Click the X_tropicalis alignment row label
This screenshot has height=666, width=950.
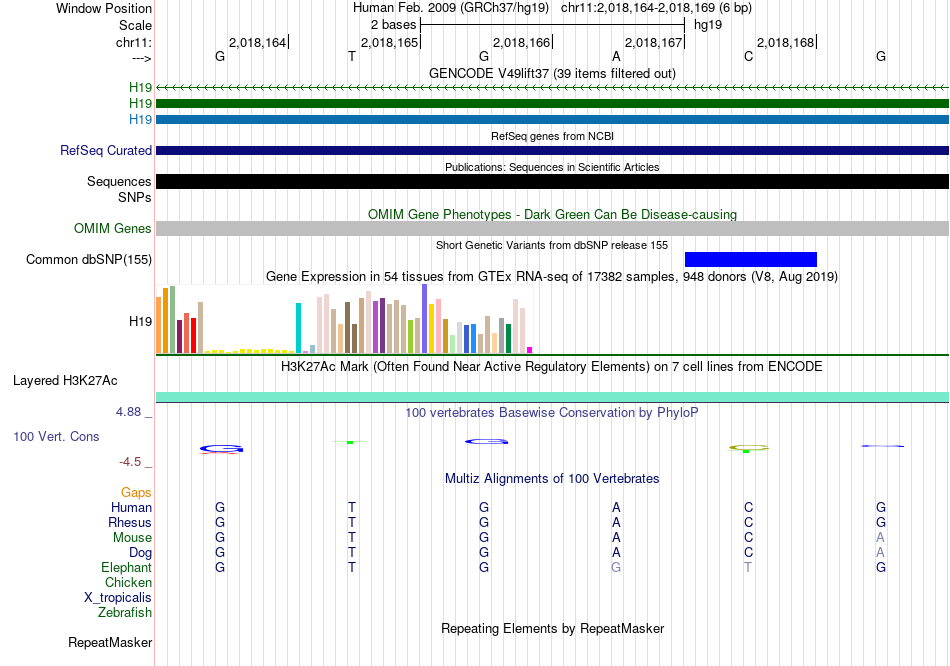pyautogui.click(x=118, y=598)
